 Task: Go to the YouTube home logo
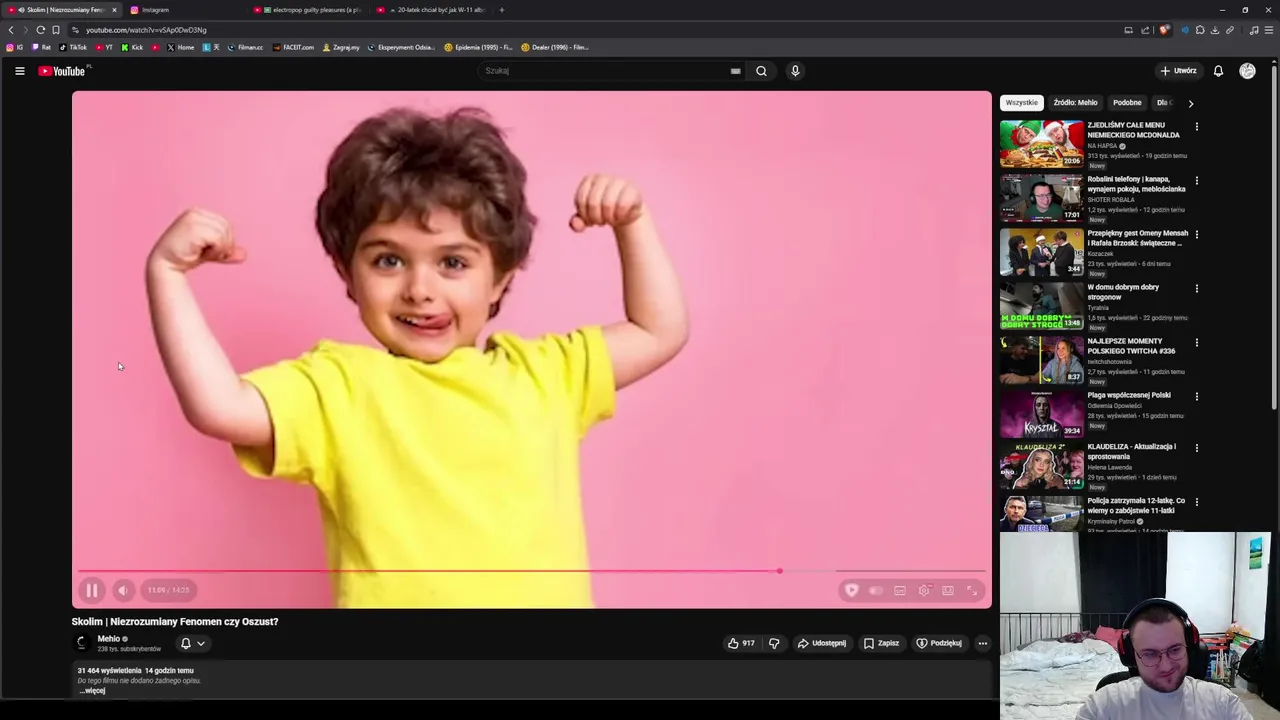point(62,71)
